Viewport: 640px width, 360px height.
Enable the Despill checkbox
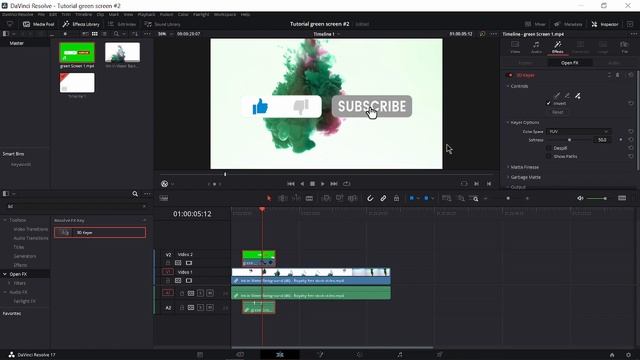[549, 148]
